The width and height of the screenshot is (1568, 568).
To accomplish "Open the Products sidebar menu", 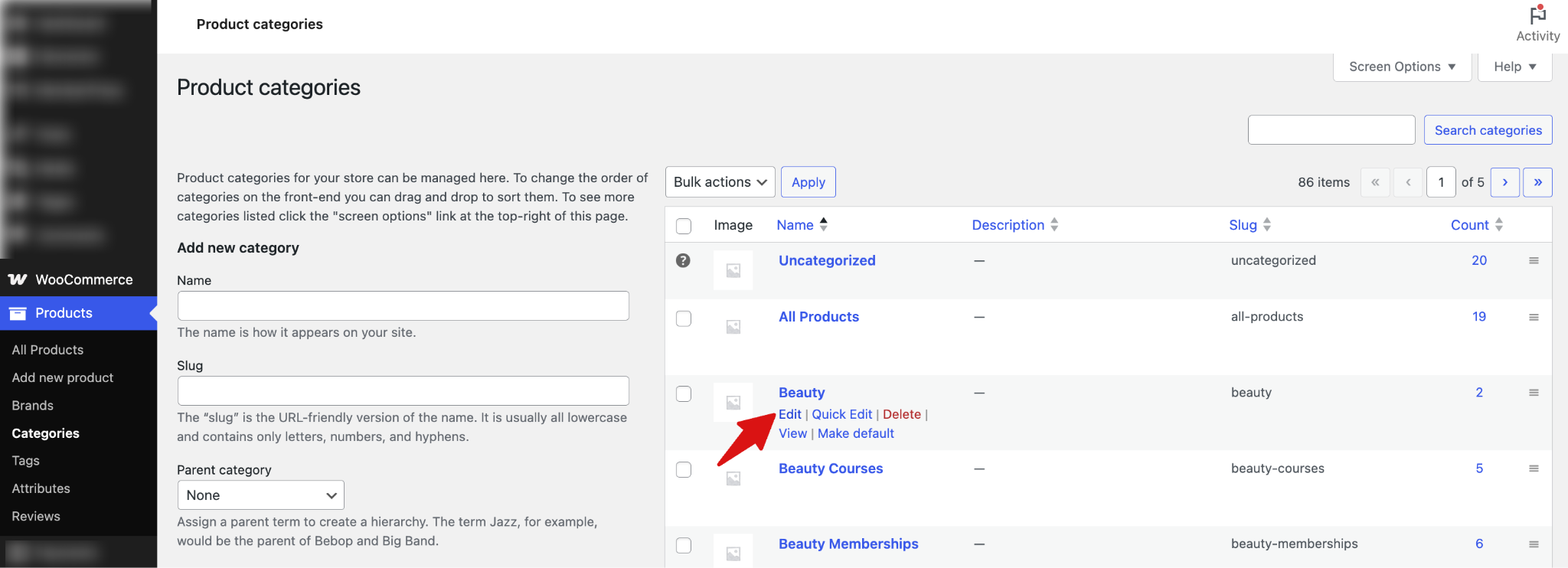I will (x=78, y=313).
